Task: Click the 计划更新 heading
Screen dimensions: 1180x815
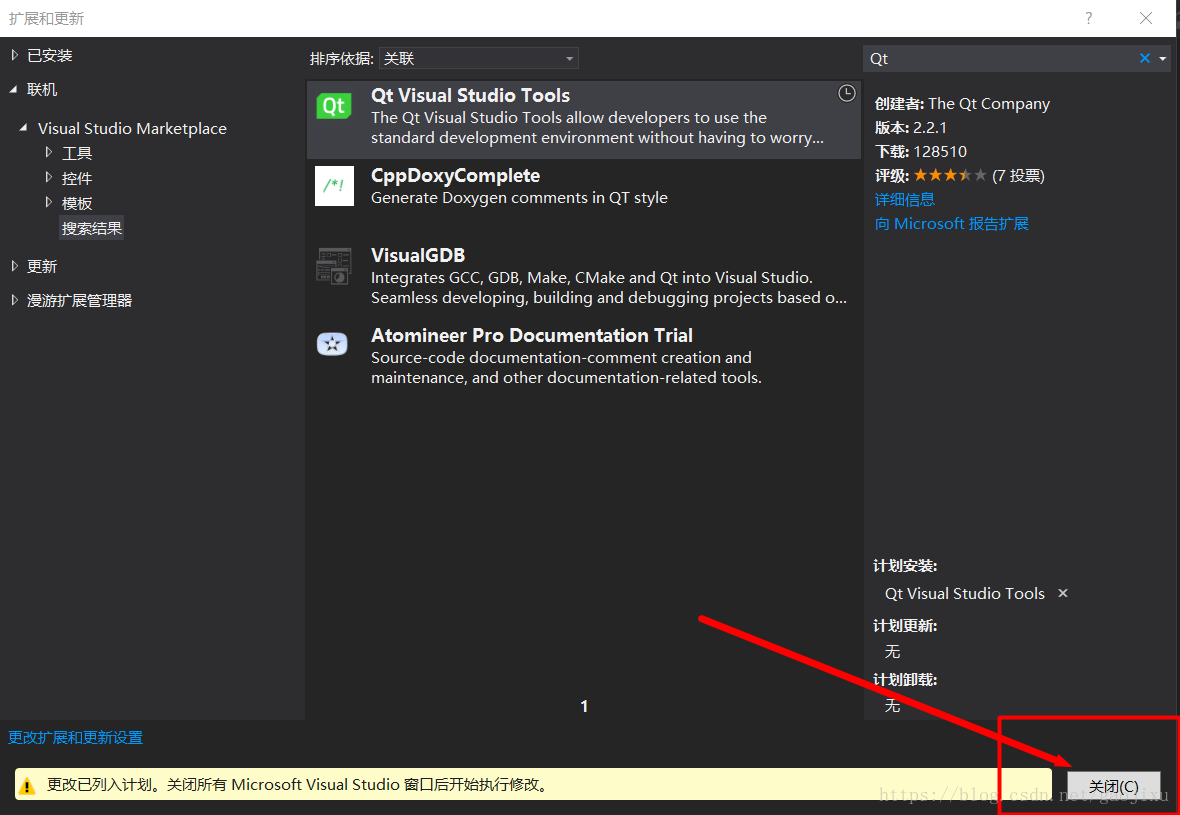Action: pyautogui.click(x=905, y=625)
